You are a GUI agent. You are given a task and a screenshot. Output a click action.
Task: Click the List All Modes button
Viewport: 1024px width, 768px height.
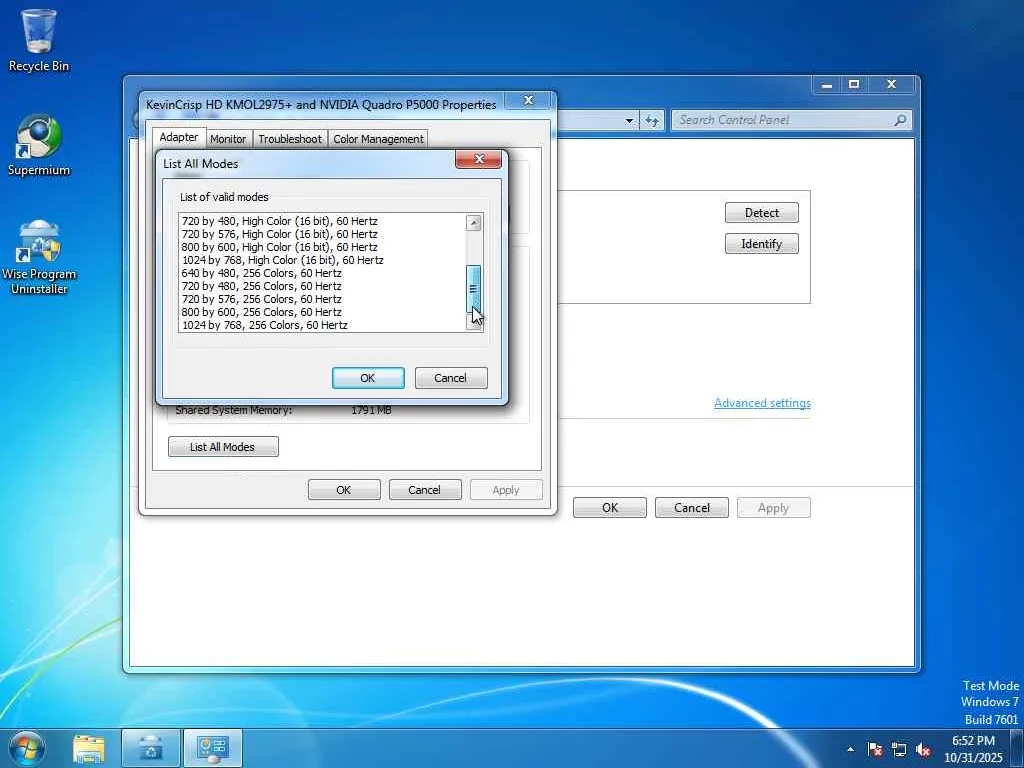[223, 447]
